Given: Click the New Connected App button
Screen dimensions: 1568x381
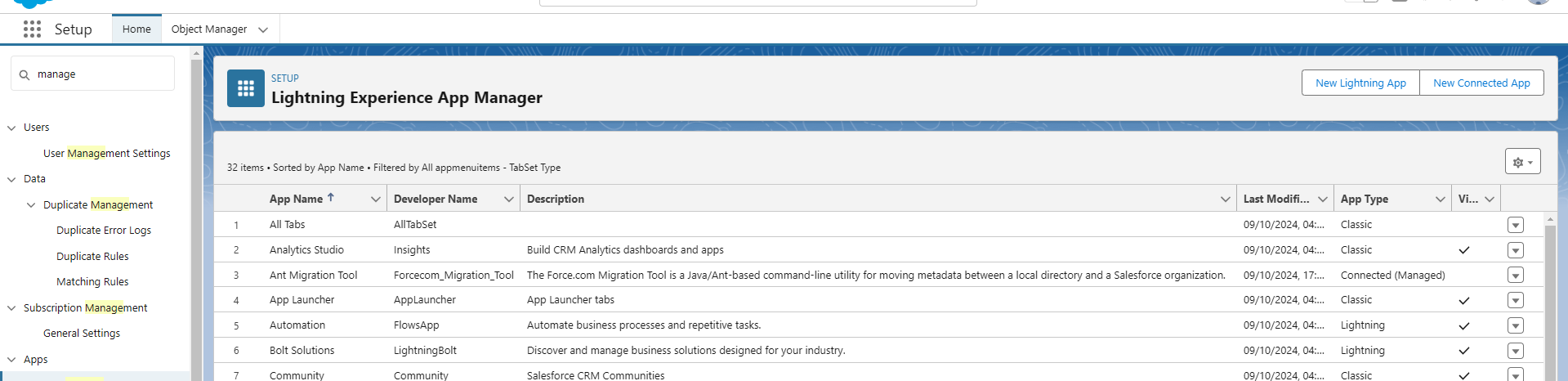Looking at the screenshot, I should 1481,83.
